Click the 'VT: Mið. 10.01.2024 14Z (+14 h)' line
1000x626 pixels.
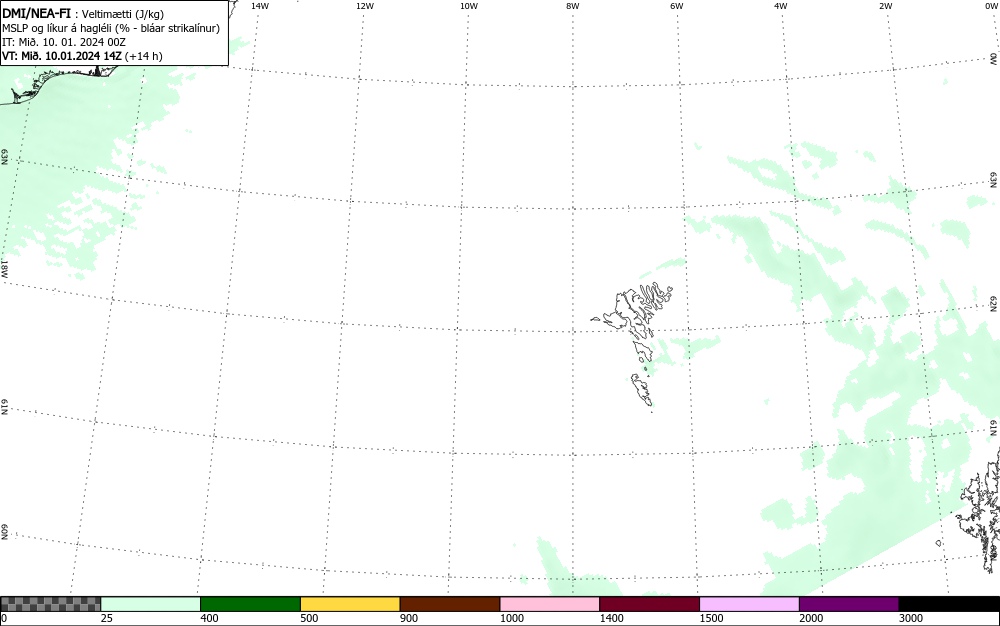point(82,56)
